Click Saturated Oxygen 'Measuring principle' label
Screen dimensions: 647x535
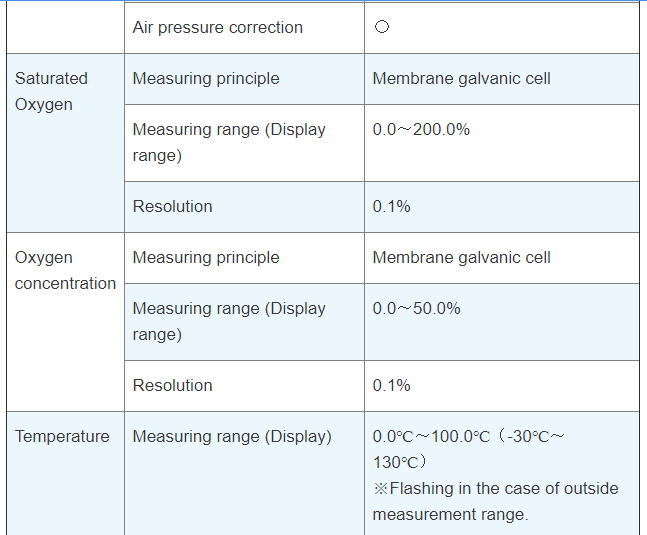coord(206,78)
